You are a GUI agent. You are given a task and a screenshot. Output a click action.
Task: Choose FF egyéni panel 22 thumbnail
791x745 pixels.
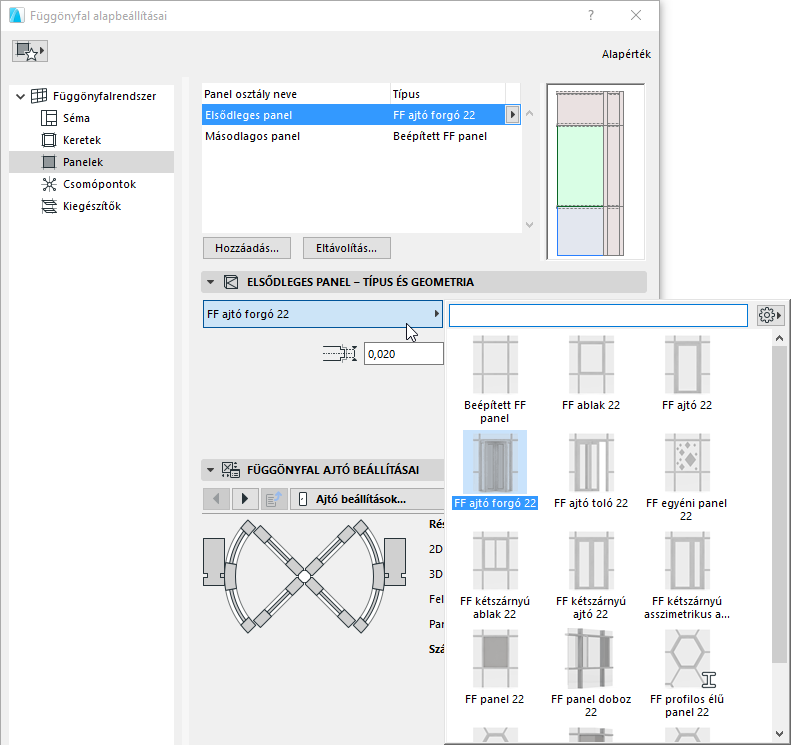pyautogui.click(x=687, y=463)
